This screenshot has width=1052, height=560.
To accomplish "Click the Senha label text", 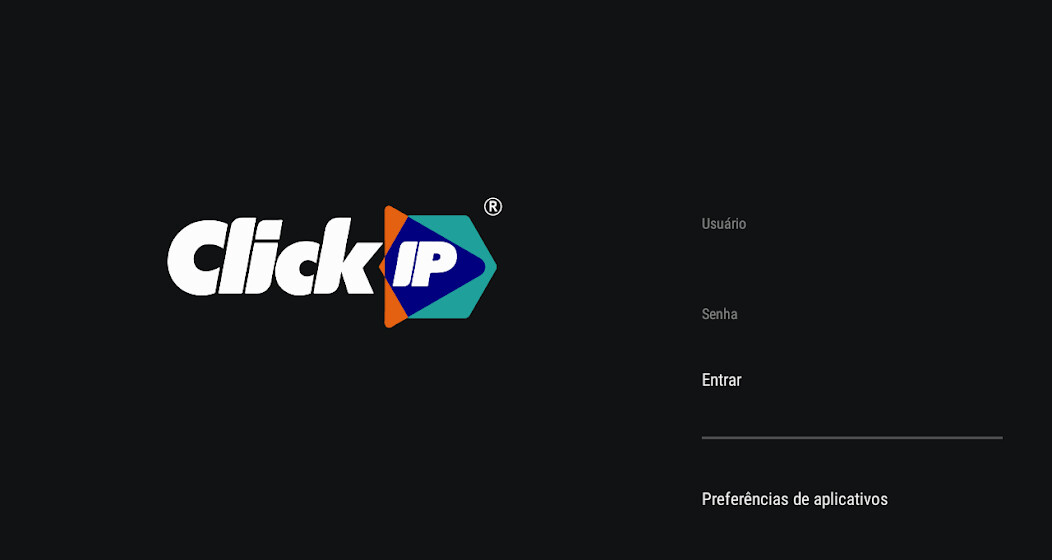I will pos(719,314).
